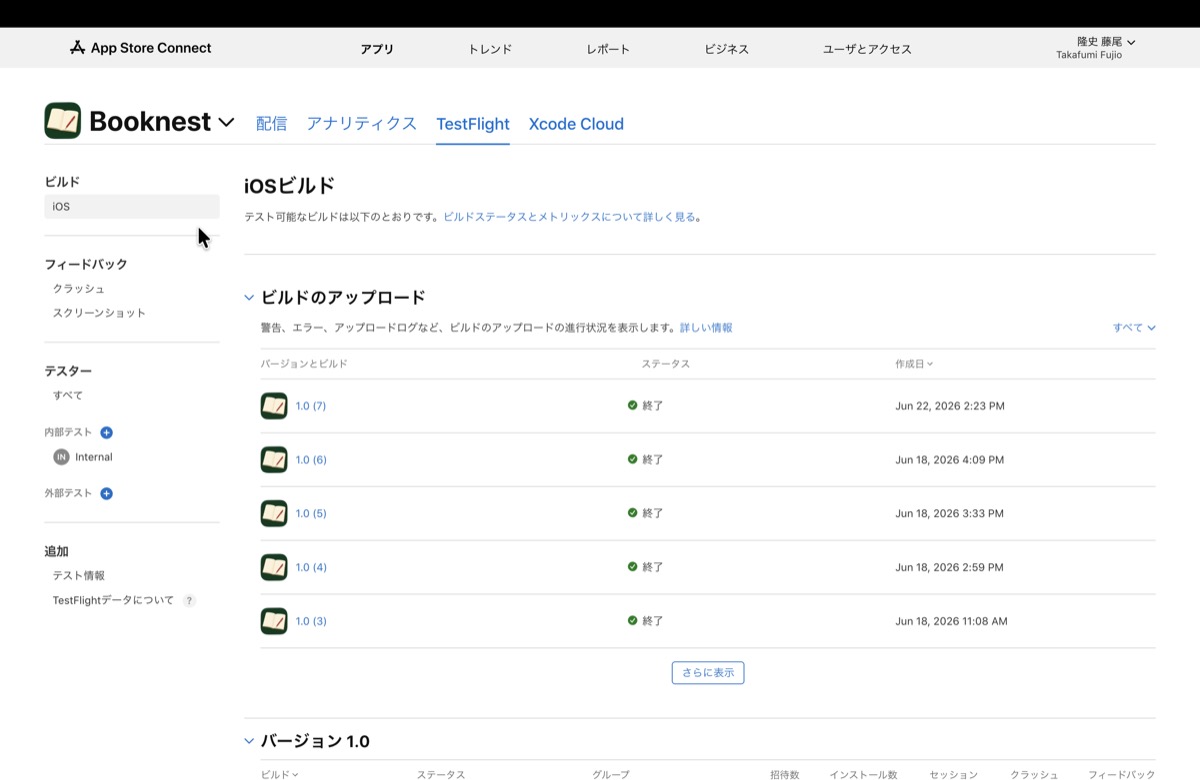Image resolution: width=1200 pixels, height=780 pixels.
Task: Add an internal test group with plus icon
Action: 107,433
